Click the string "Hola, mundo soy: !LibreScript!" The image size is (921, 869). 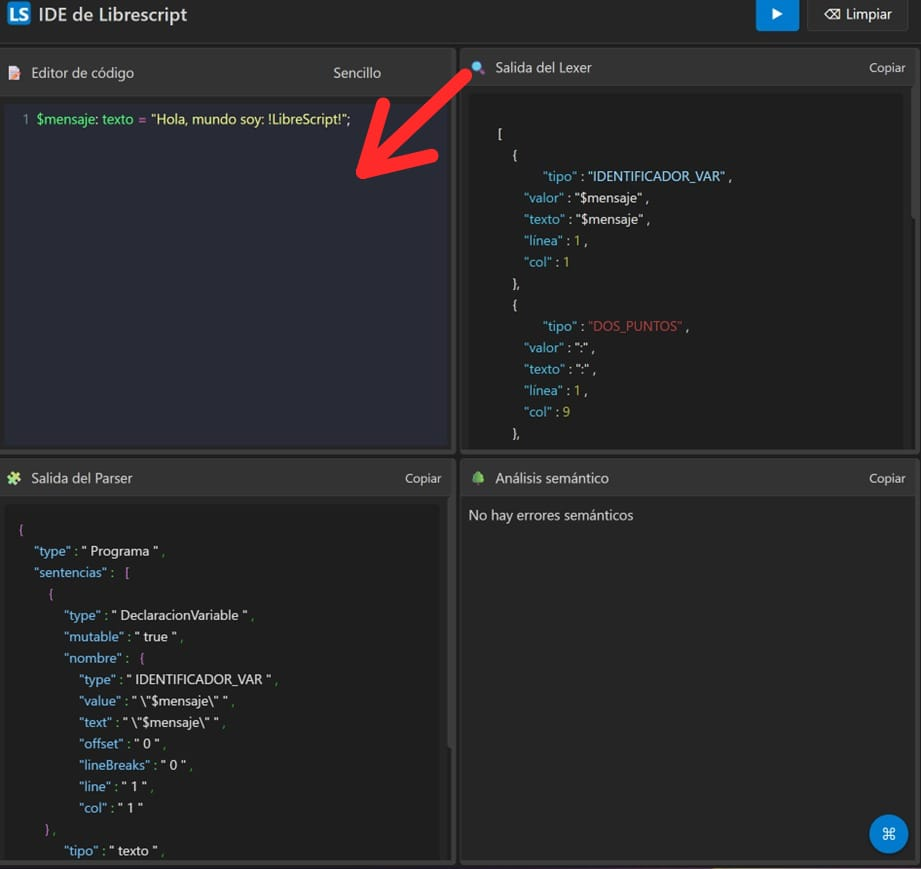click(x=248, y=119)
